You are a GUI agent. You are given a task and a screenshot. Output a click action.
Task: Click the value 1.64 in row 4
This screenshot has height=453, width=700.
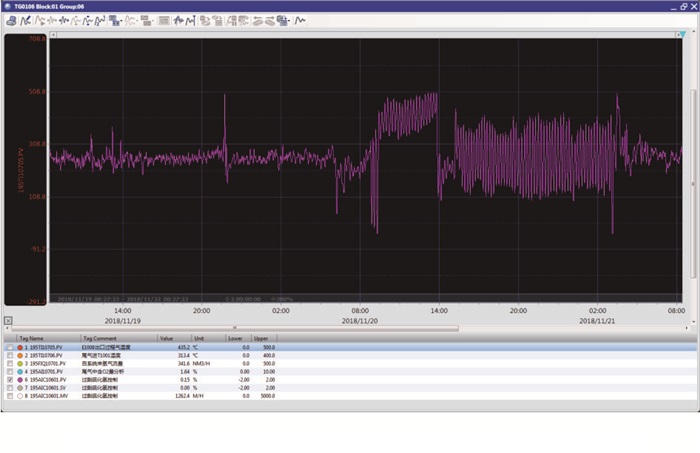pyautogui.click(x=185, y=371)
